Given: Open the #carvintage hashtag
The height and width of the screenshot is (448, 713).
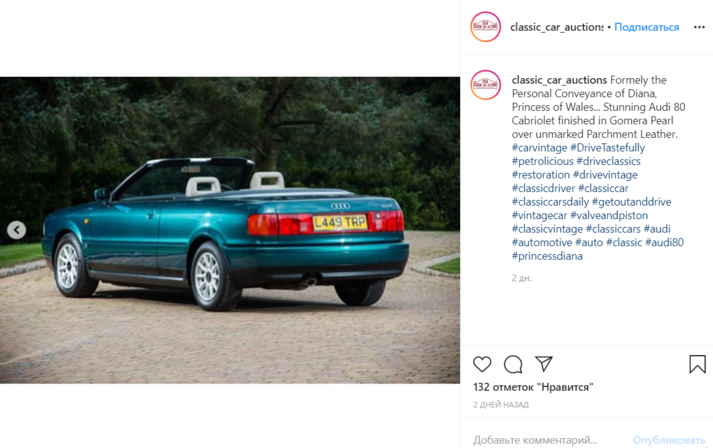Looking at the screenshot, I should pos(539,148).
